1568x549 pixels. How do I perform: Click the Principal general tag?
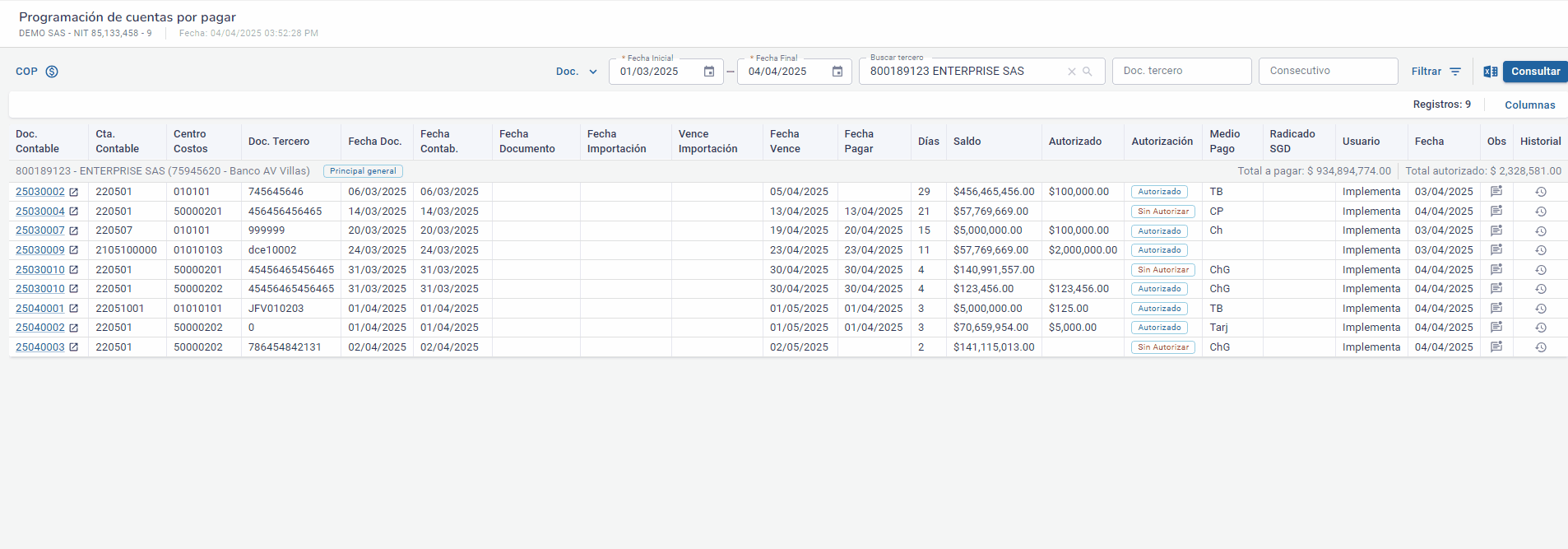363,171
